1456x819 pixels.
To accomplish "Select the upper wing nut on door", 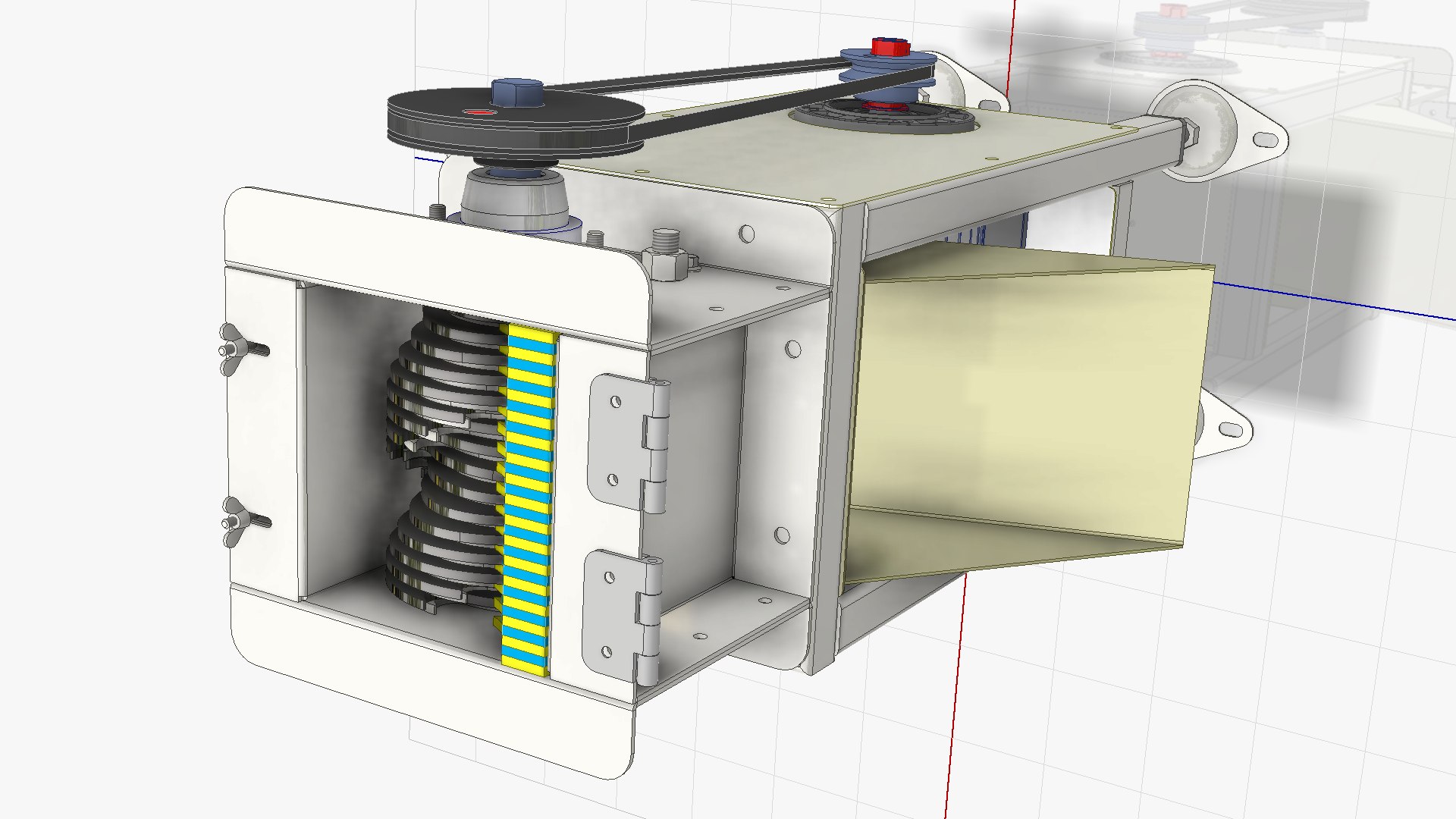I will pyautogui.click(x=241, y=350).
